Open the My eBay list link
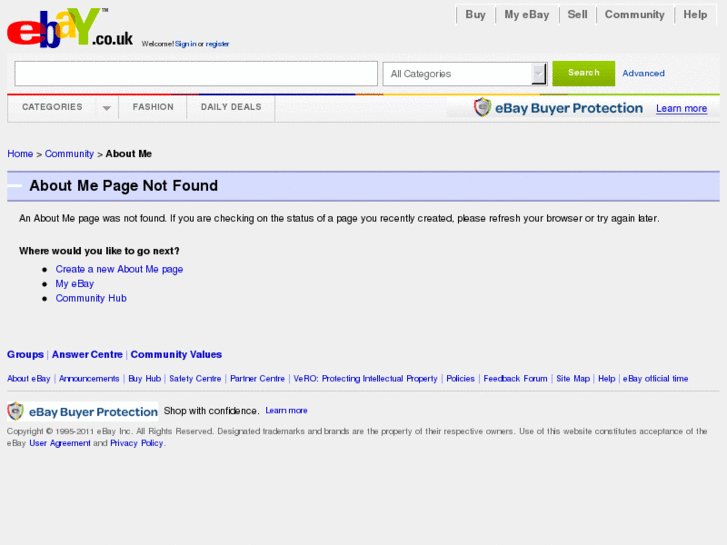The image size is (727, 545). [75, 284]
